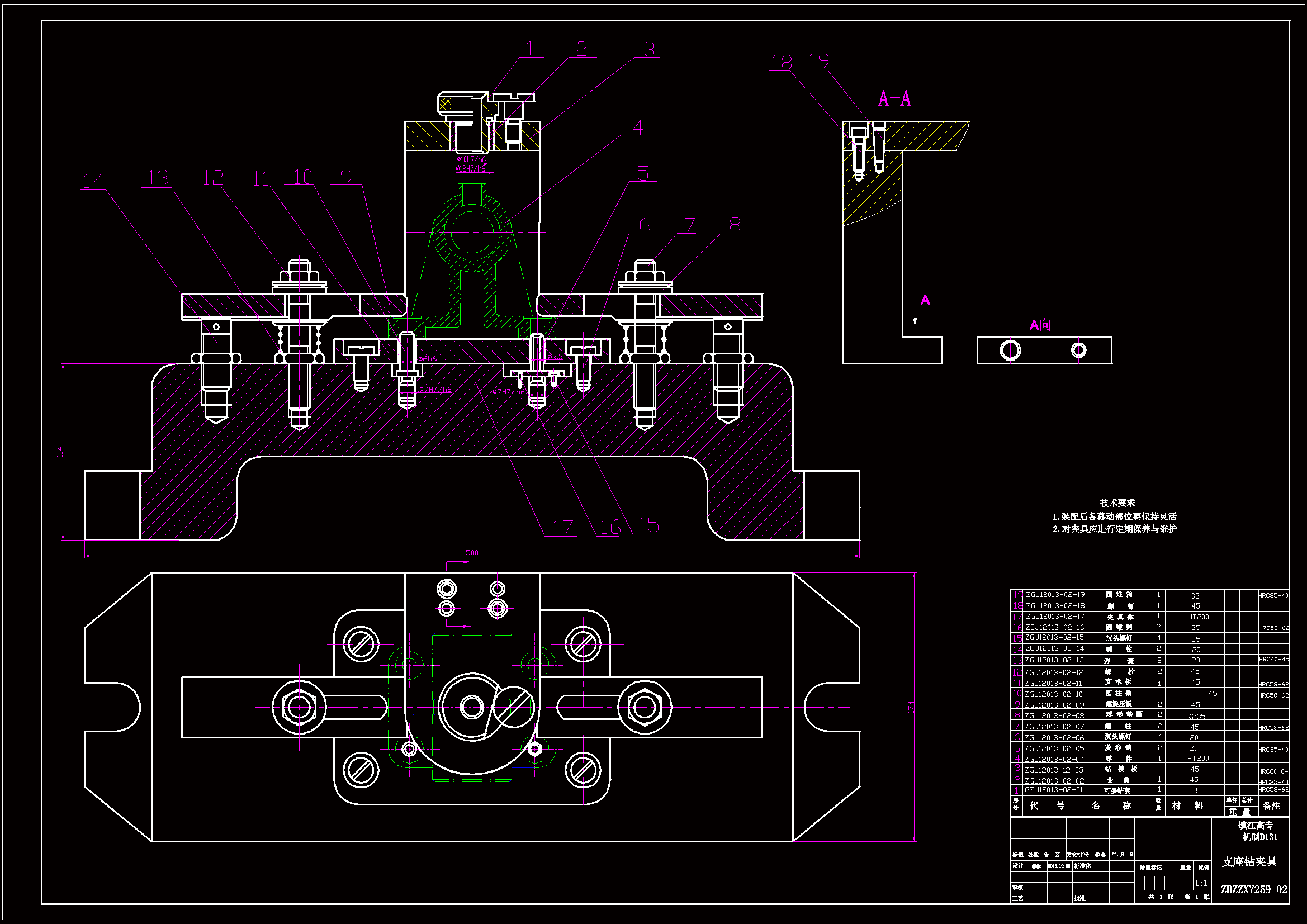
Task: Click the 镇江高专 school name text
Action: tap(1255, 825)
